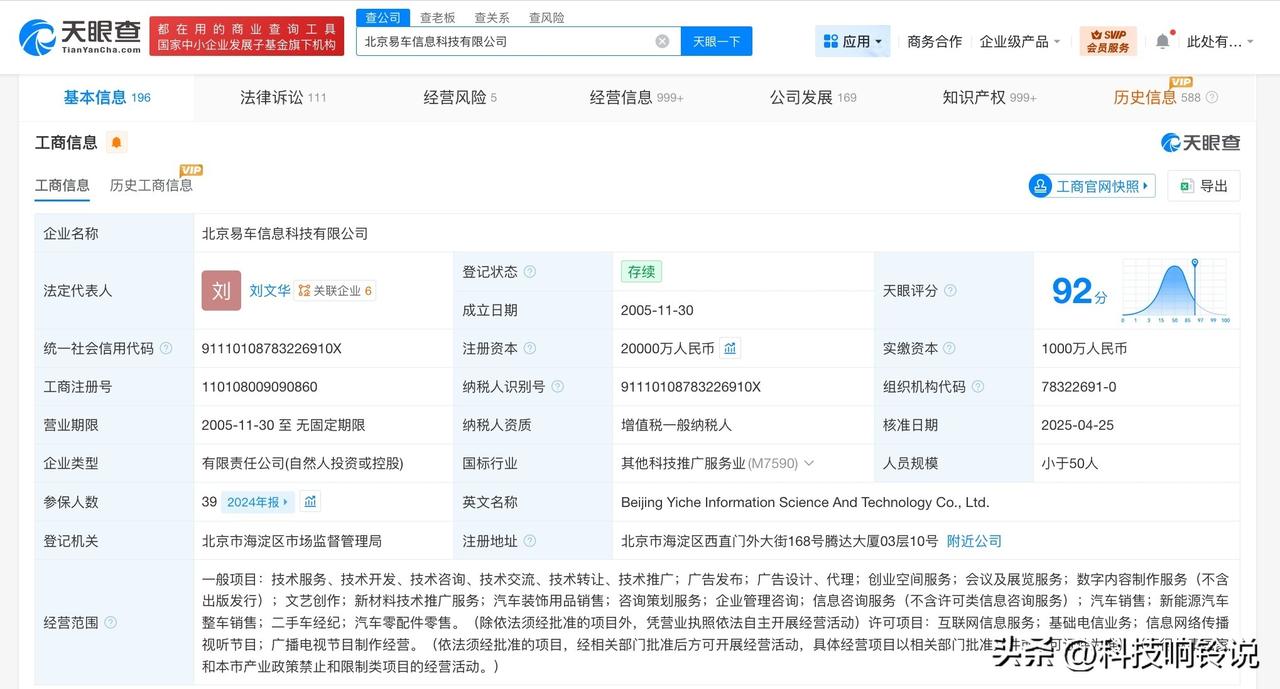This screenshot has width=1280, height=689.
Task: Switch to 查风险 search tab
Action: click(546, 18)
